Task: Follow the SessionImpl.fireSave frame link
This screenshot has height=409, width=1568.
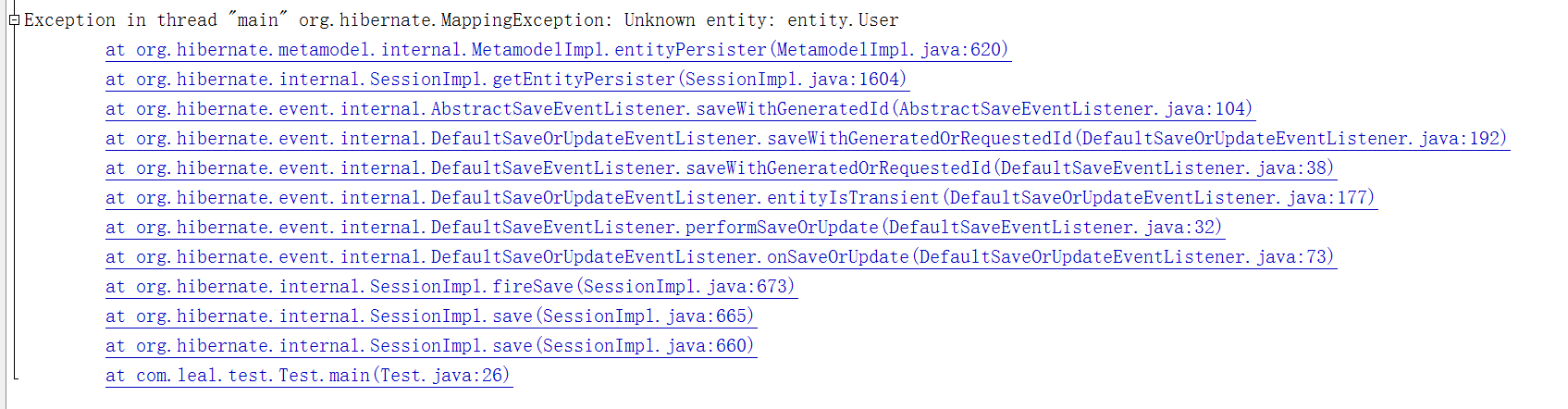Action: pyautogui.click(x=451, y=287)
